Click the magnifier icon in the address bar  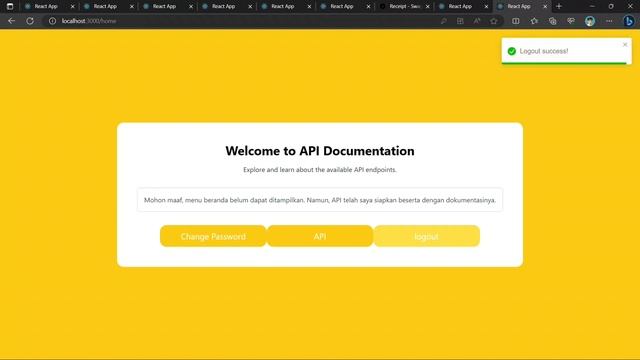coord(444,21)
